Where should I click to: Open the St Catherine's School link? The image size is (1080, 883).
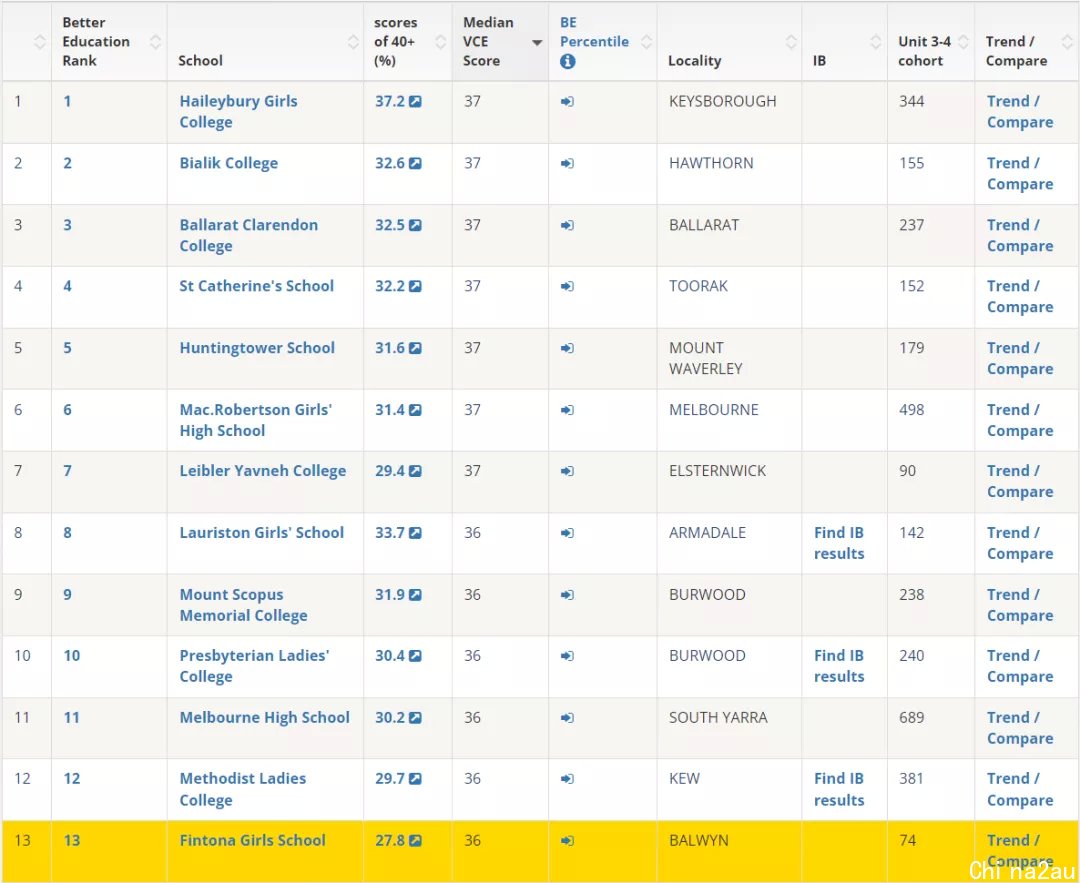tap(256, 286)
